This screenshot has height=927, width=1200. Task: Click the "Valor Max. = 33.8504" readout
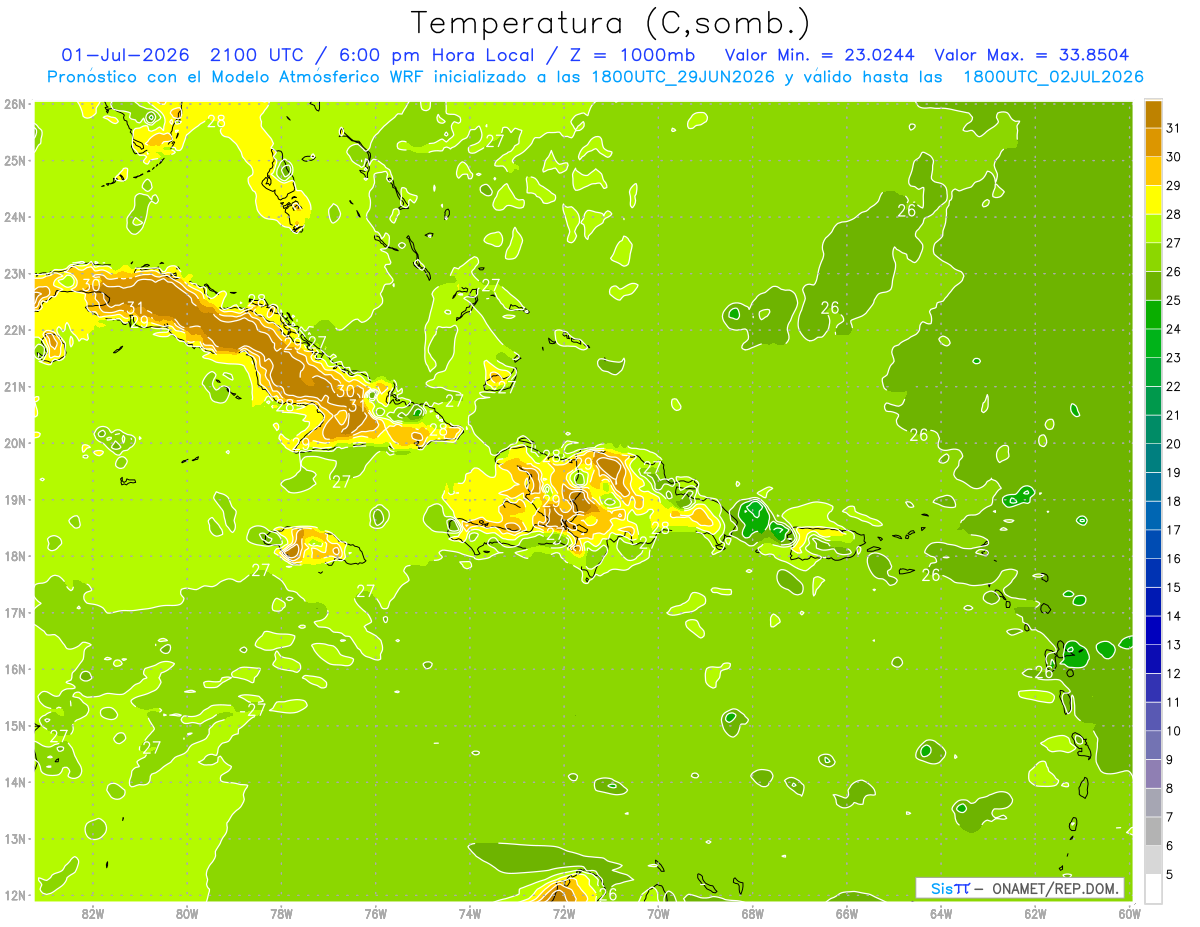(1031, 55)
